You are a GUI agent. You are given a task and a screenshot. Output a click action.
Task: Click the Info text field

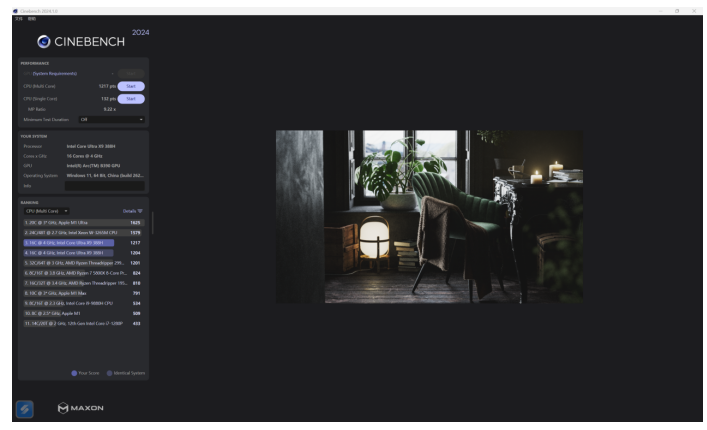point(104,185)
